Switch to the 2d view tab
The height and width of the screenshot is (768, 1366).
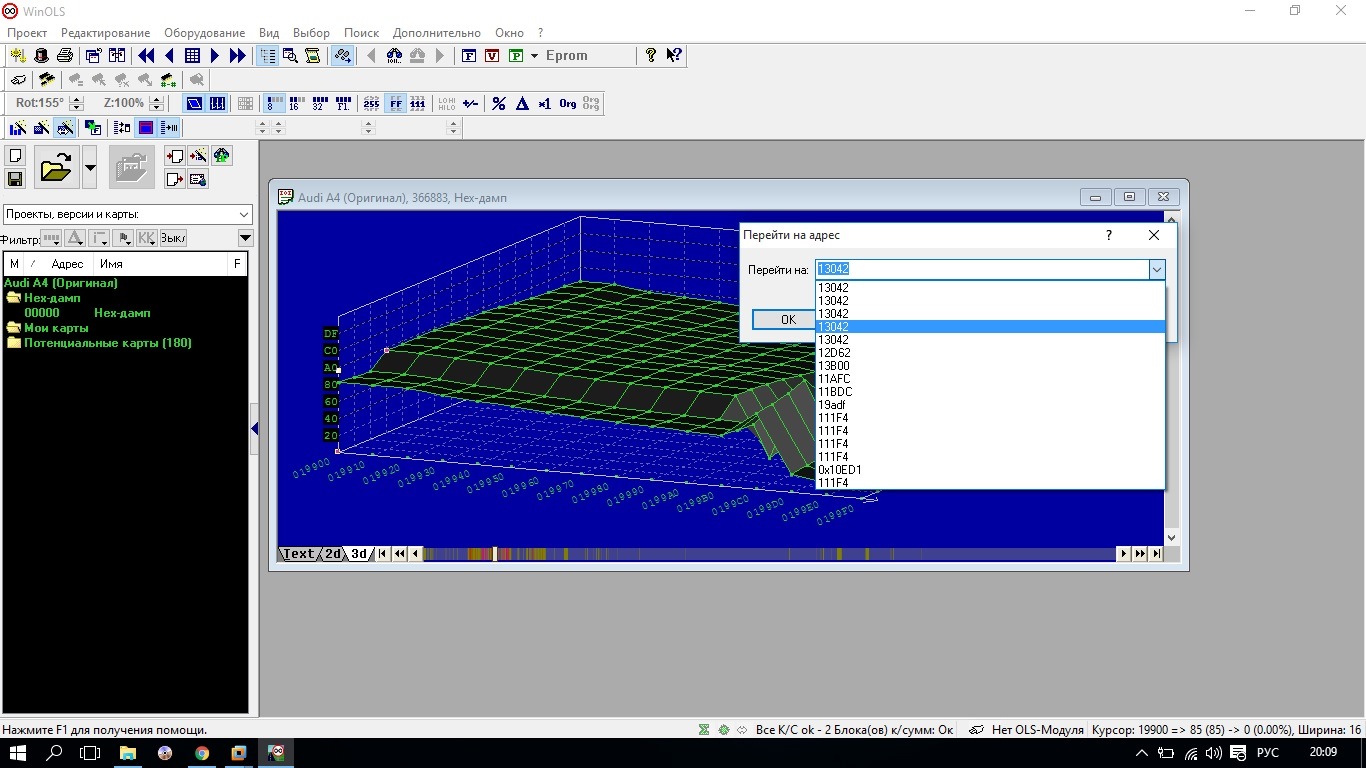333,554
